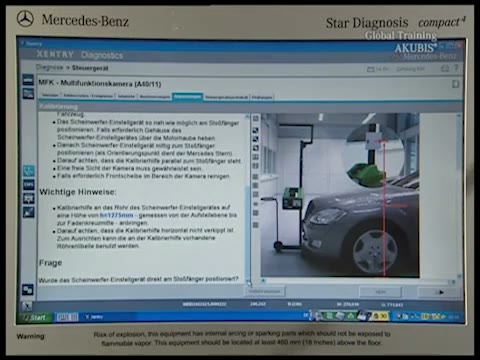Click the yellow system tray icon
Viewport: 480px width, 360px height.
381,316
